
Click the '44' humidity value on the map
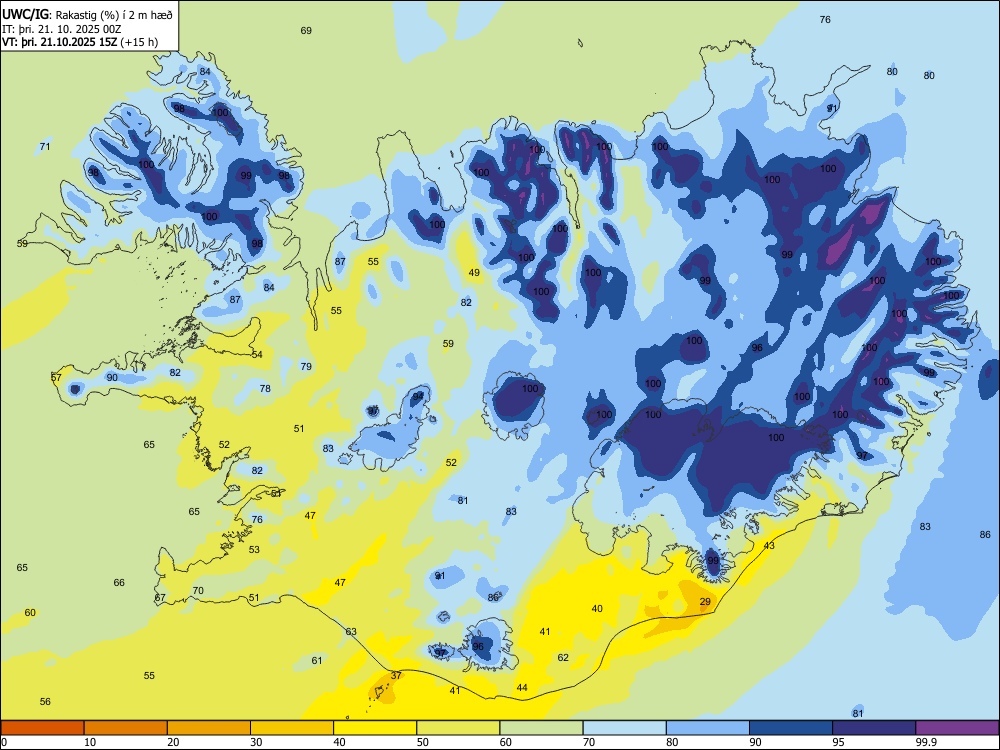click(x=522, y=688)
